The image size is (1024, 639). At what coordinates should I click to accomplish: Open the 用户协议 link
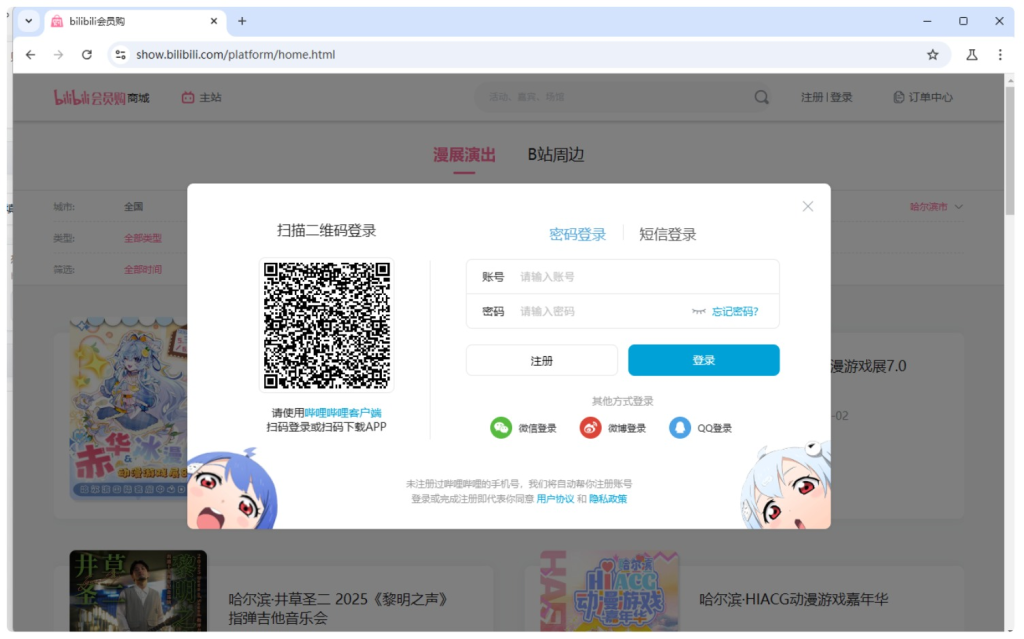555,499
